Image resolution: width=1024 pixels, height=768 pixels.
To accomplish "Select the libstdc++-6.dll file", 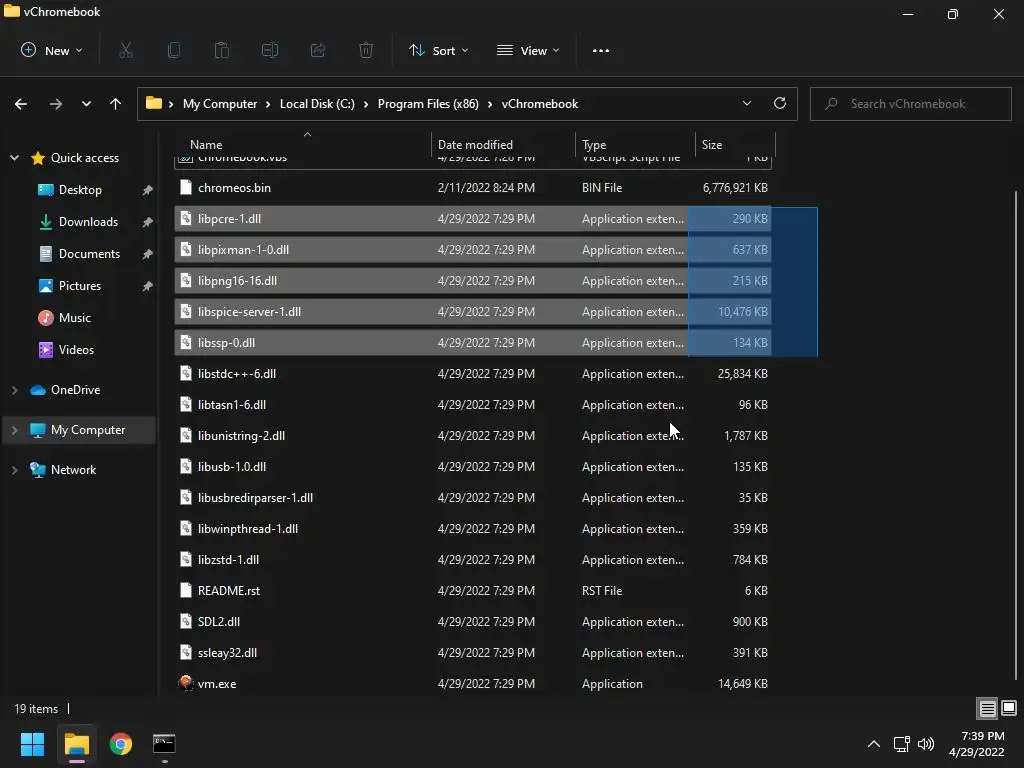I will point(473,374).
